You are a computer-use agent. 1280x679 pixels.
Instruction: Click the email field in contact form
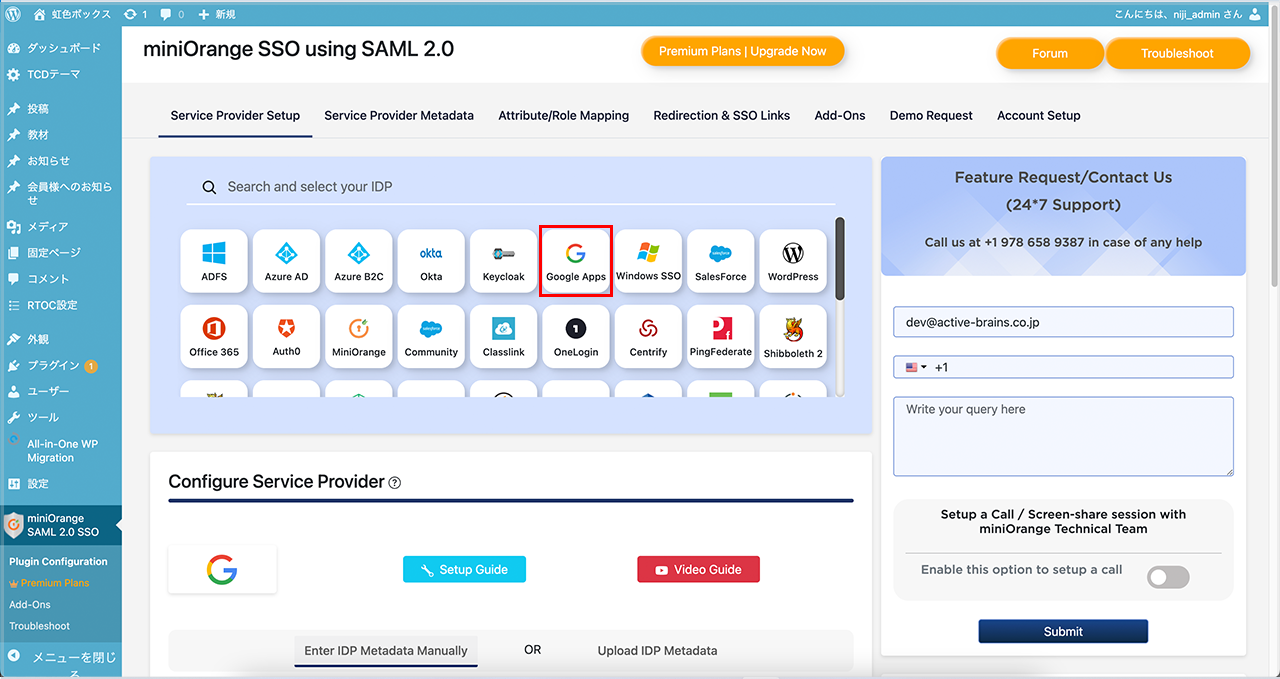[x=1063, y=322]
